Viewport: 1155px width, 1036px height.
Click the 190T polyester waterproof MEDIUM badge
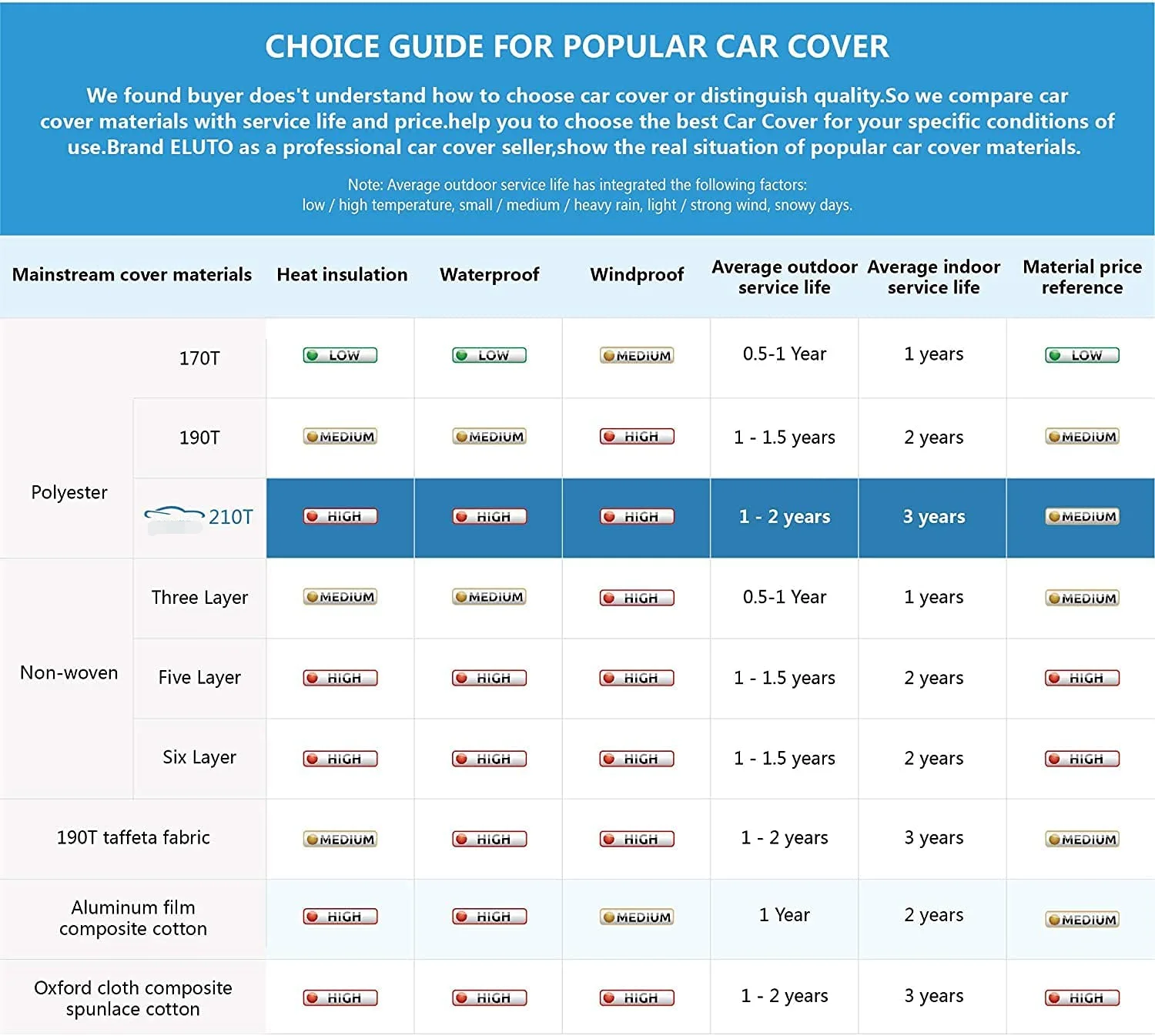[x=490, y=437]
